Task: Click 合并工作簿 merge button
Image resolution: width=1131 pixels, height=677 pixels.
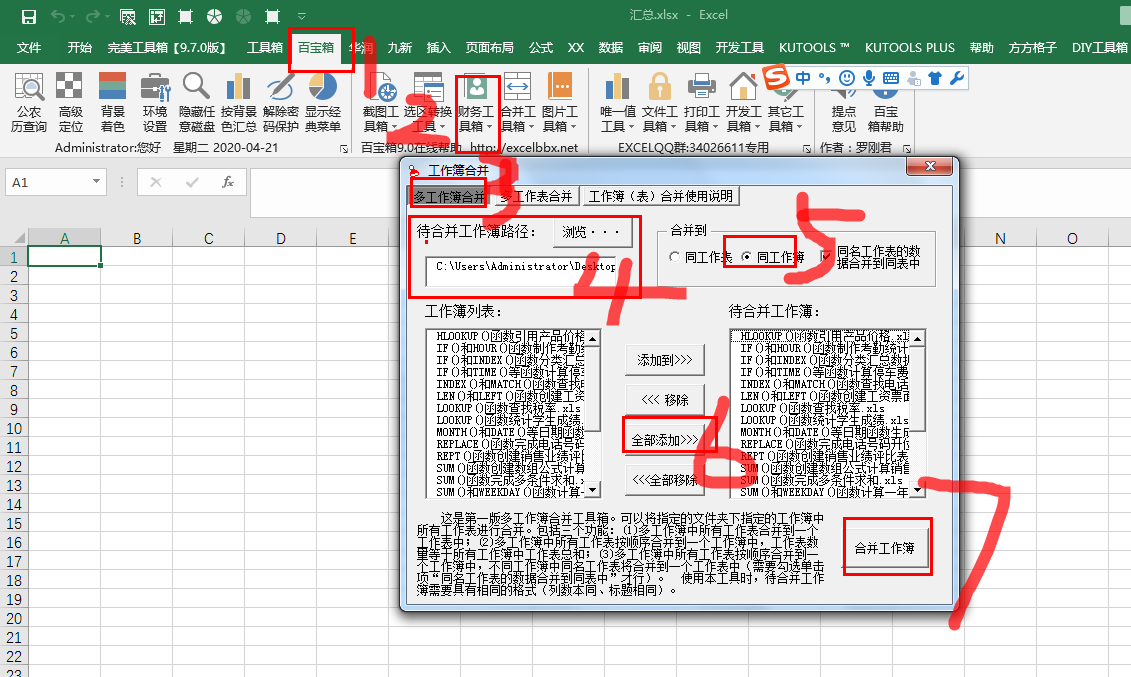Action: pos(884,548)
